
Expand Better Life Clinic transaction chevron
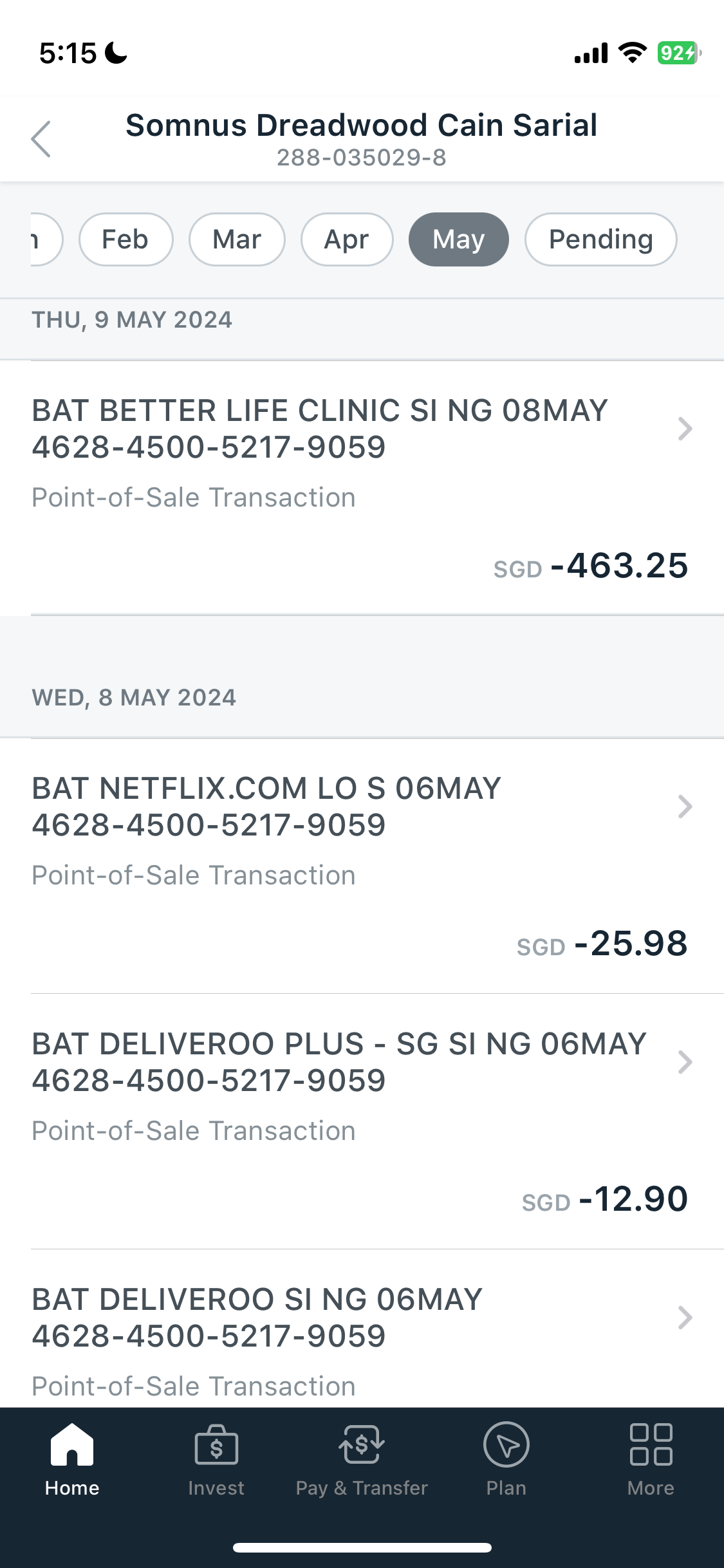(x=685, y=429)
